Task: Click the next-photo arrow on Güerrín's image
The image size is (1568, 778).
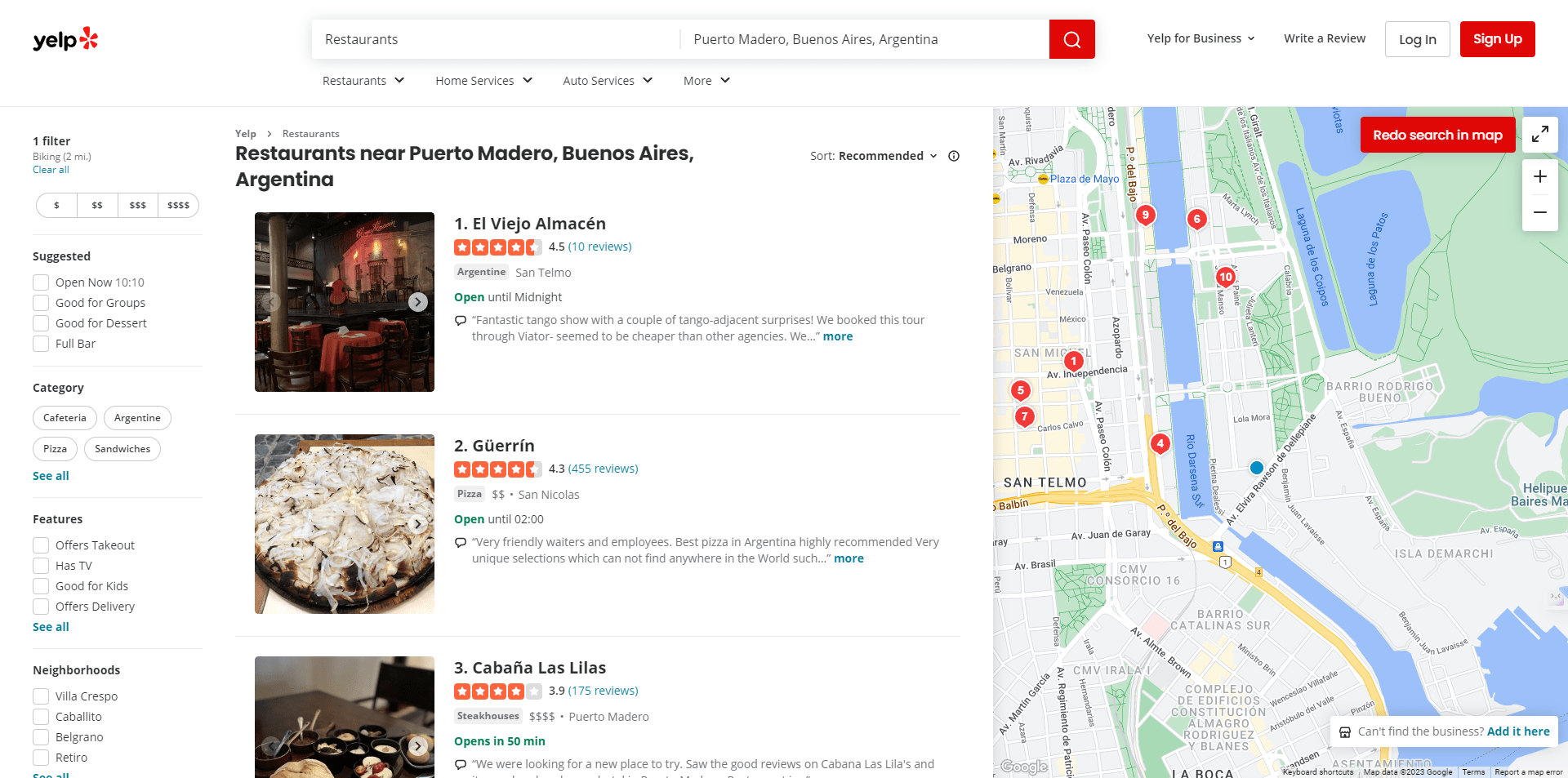Action: tap(417, 523)
